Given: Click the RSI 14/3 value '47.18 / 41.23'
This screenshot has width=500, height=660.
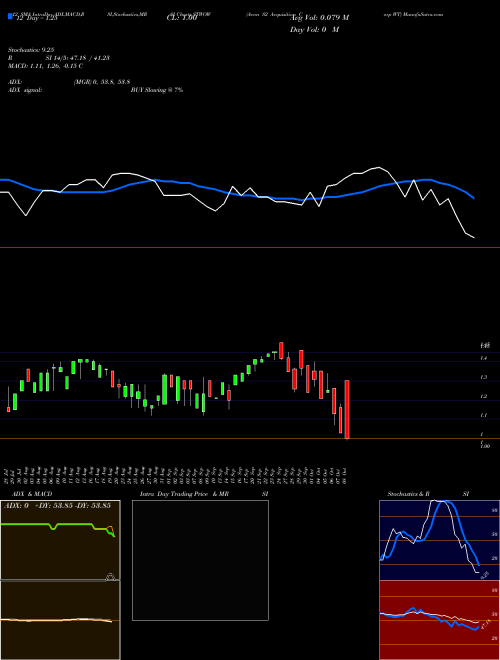Looking at the screenshot, I should (x=88, y=58).
